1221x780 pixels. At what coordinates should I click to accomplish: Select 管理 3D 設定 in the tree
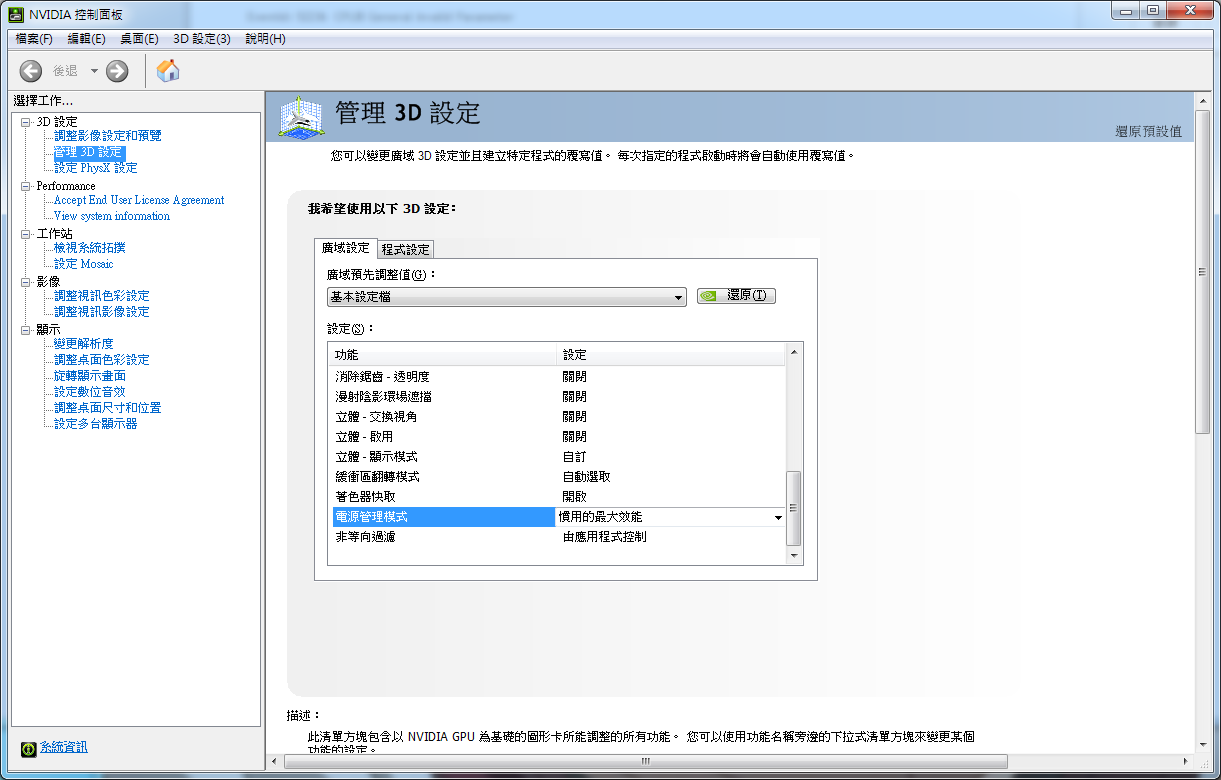pos(89,152)
